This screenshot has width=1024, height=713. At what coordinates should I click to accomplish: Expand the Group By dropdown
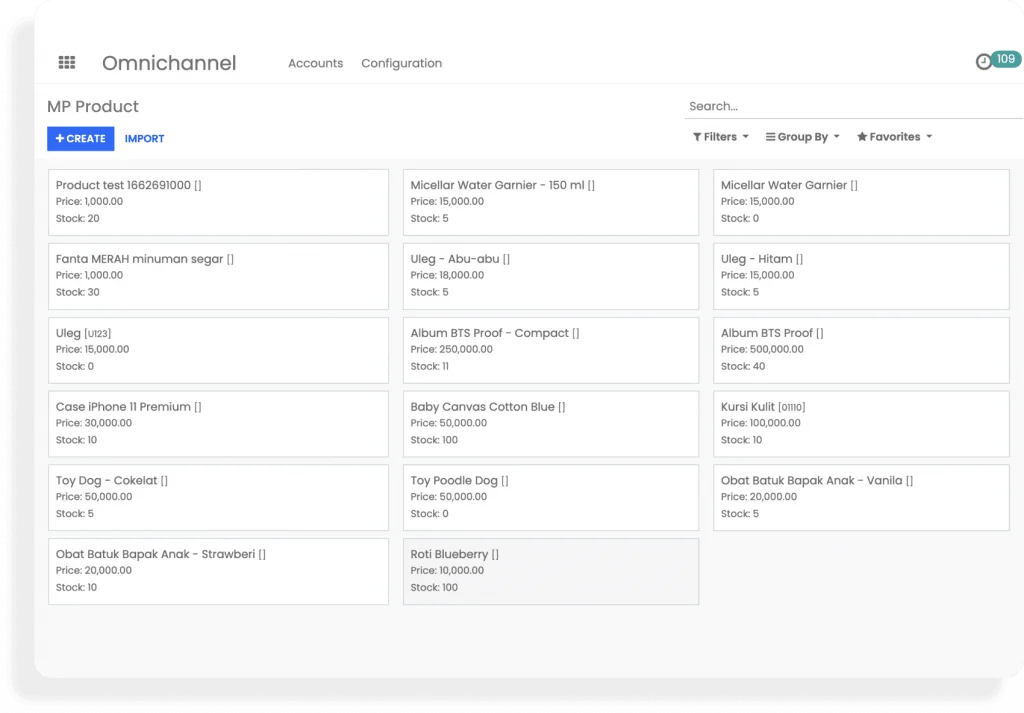click(x=803, y=137)
